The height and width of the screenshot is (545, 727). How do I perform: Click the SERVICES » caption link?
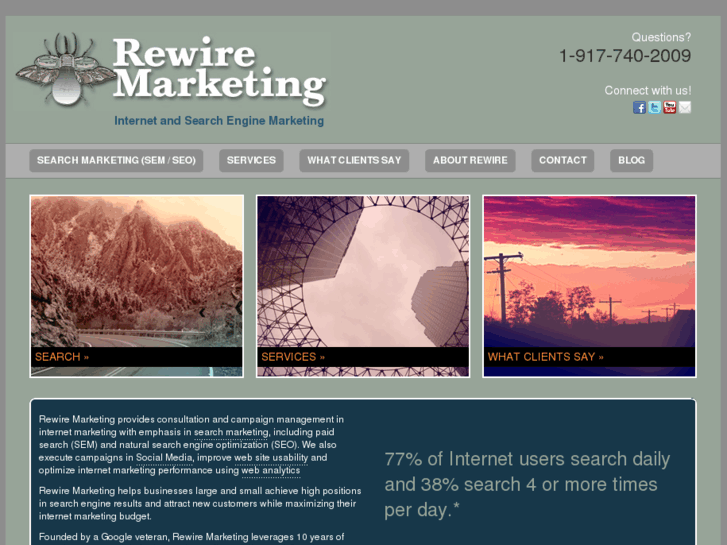click(x=293, y=357)
